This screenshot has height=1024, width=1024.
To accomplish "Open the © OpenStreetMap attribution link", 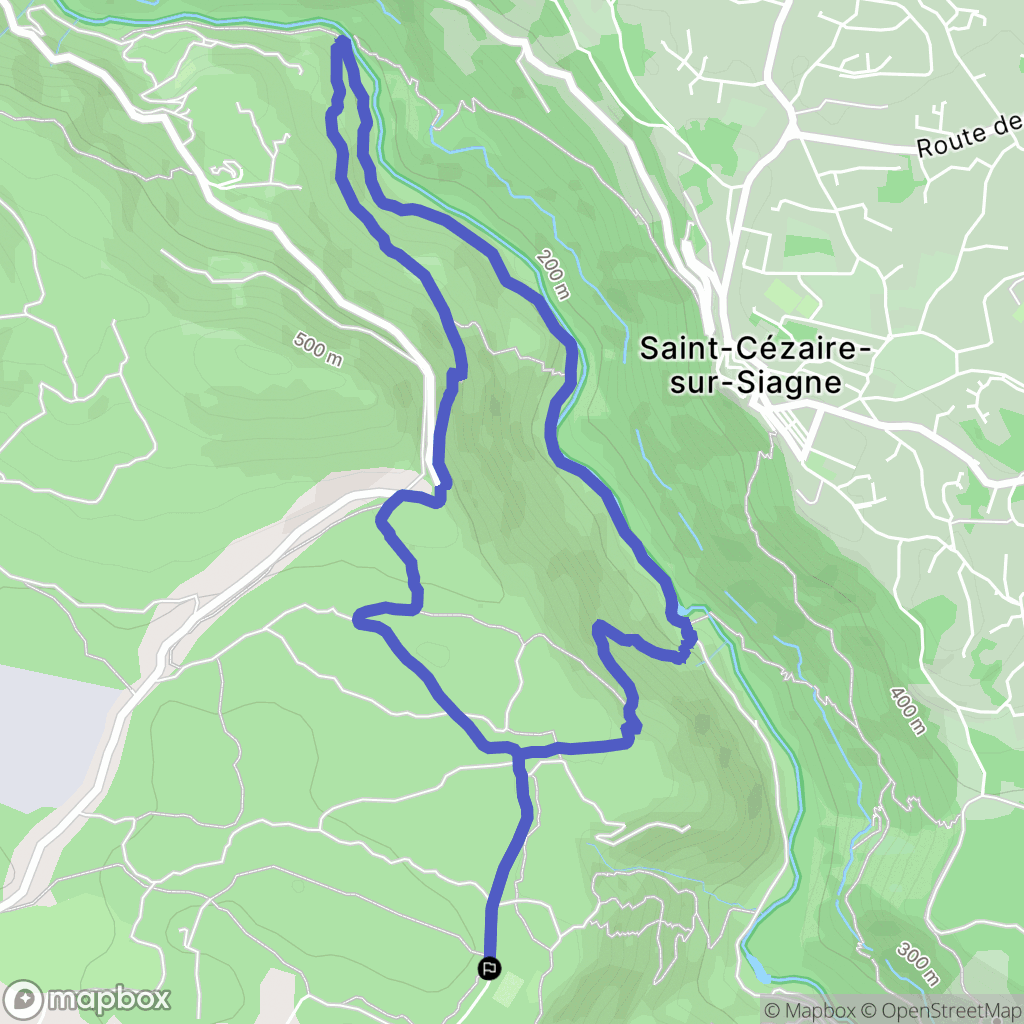I will coord(941,1011).
